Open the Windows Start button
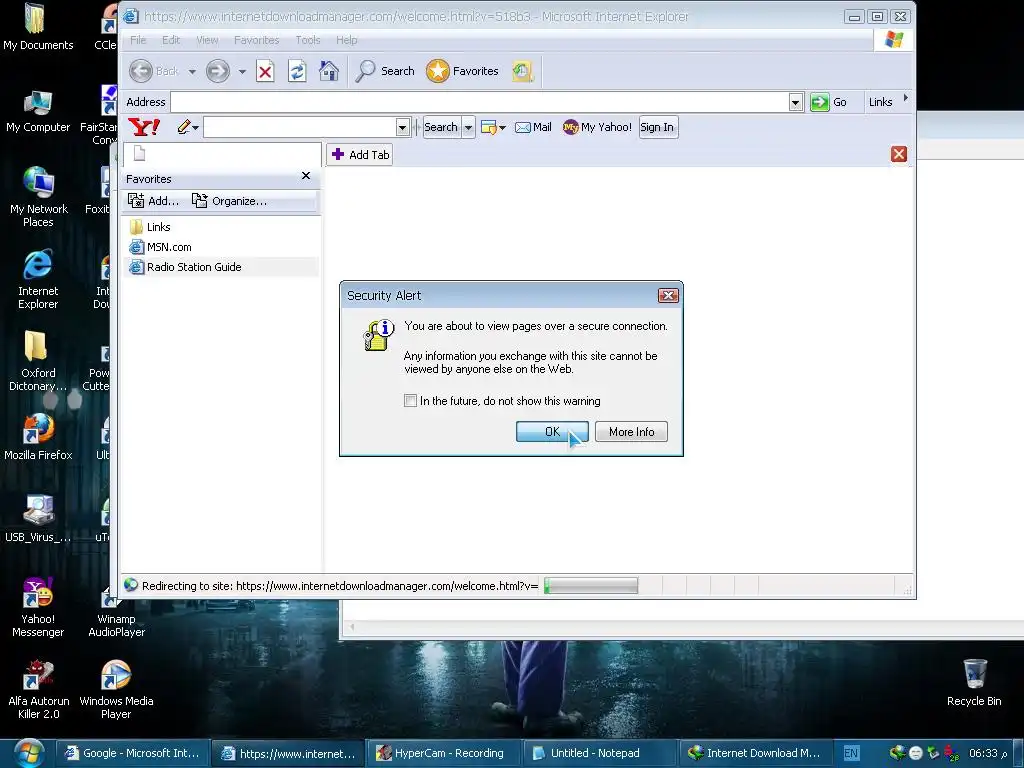1024x768 pixels. pos(27,753)
